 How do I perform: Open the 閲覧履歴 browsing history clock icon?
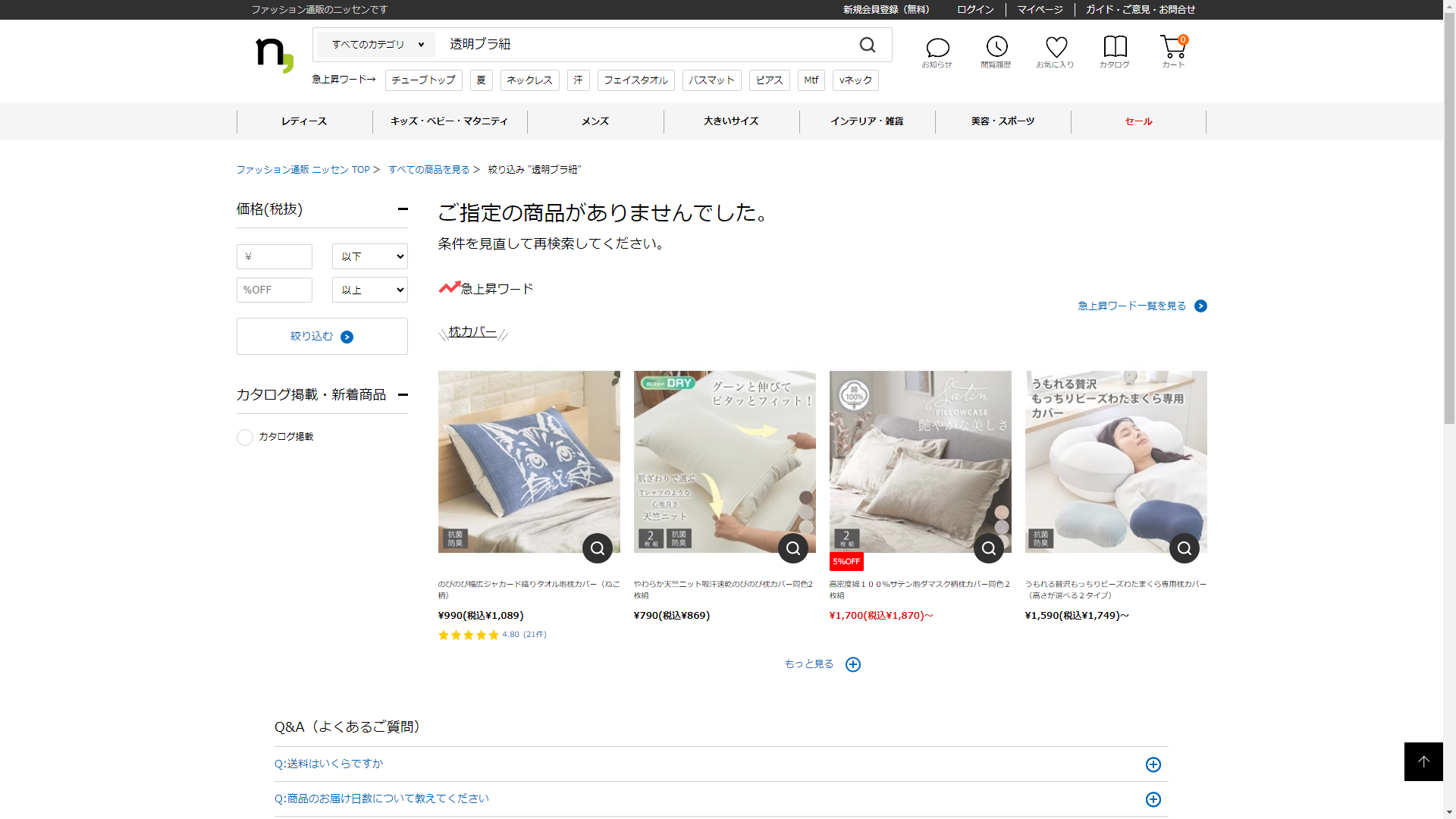coord(996,47)
